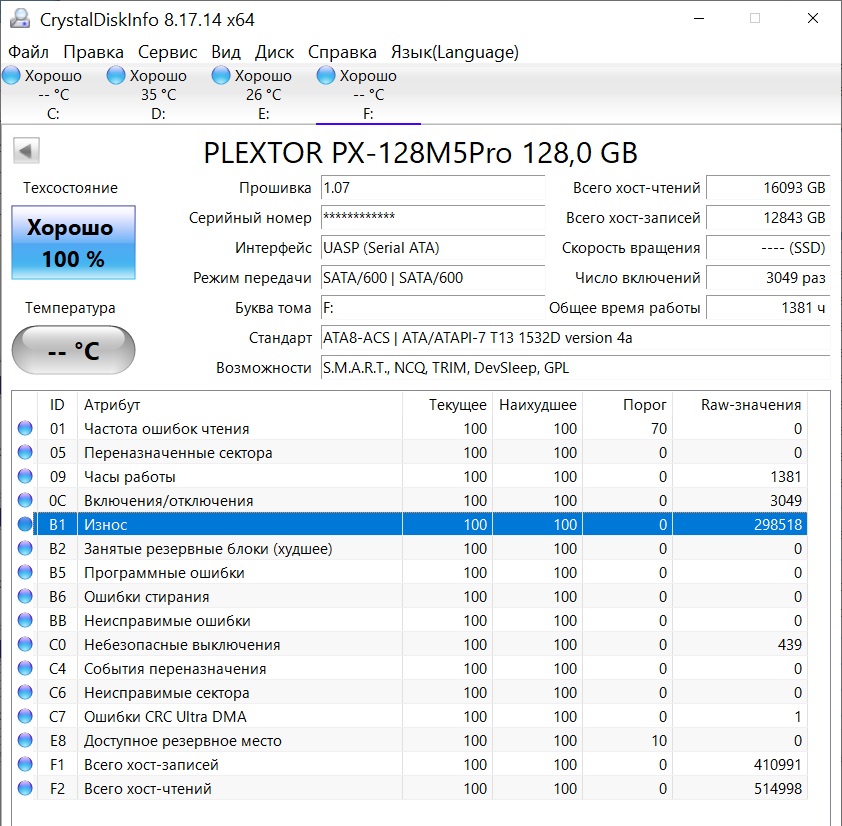Open the Диск menu
The image size is (842, 826).
point(274,52)
